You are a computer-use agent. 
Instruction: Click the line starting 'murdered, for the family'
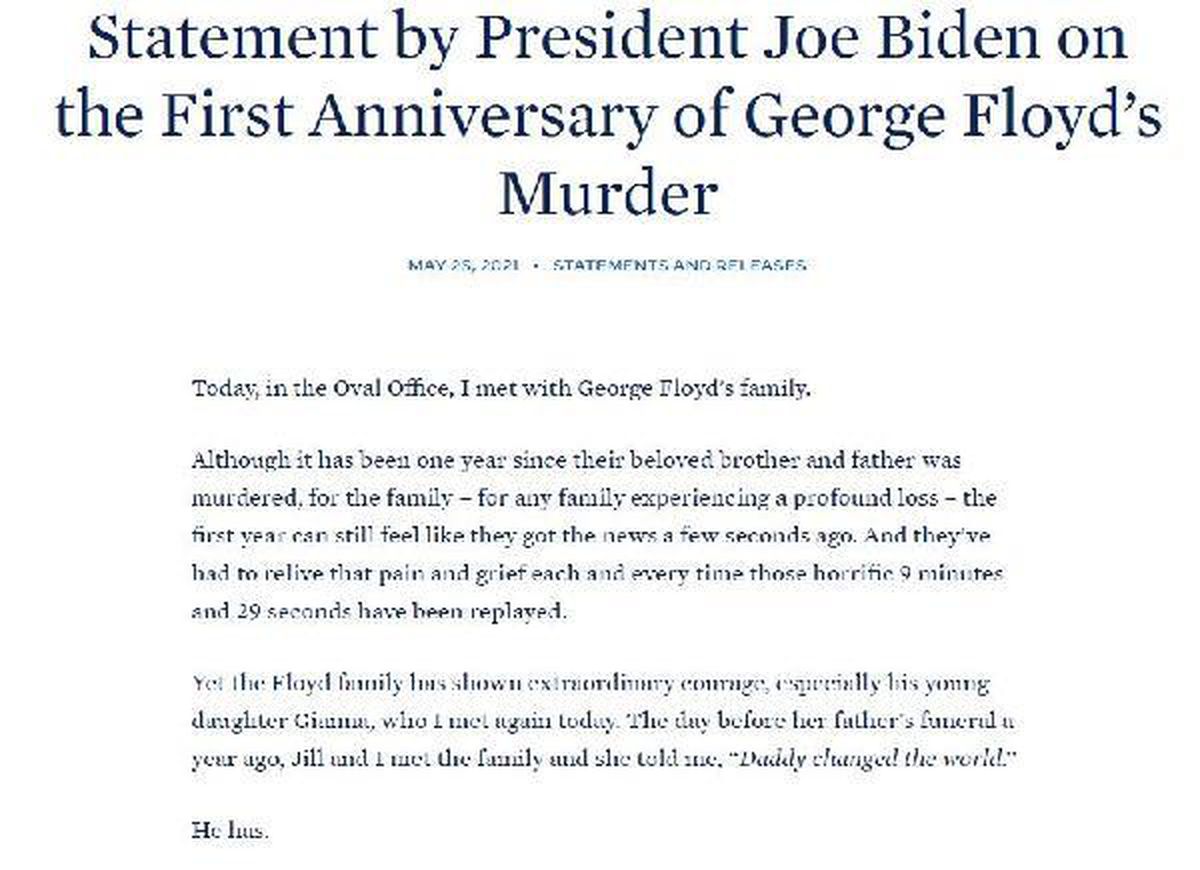pyautogui.click(x=593, y=498)
